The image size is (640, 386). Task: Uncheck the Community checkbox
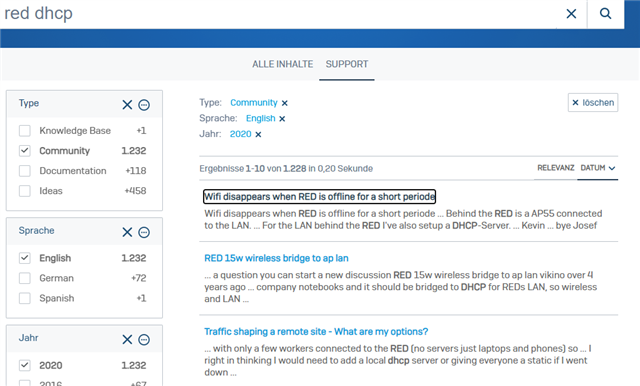pos(25,151)
